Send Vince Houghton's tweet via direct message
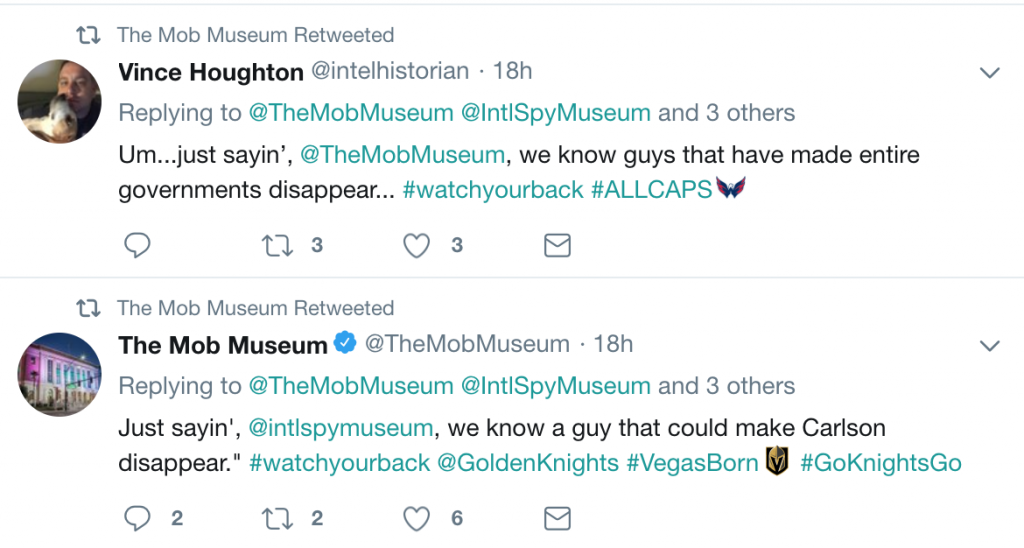The image size is (1024, 548). (557, 246)
